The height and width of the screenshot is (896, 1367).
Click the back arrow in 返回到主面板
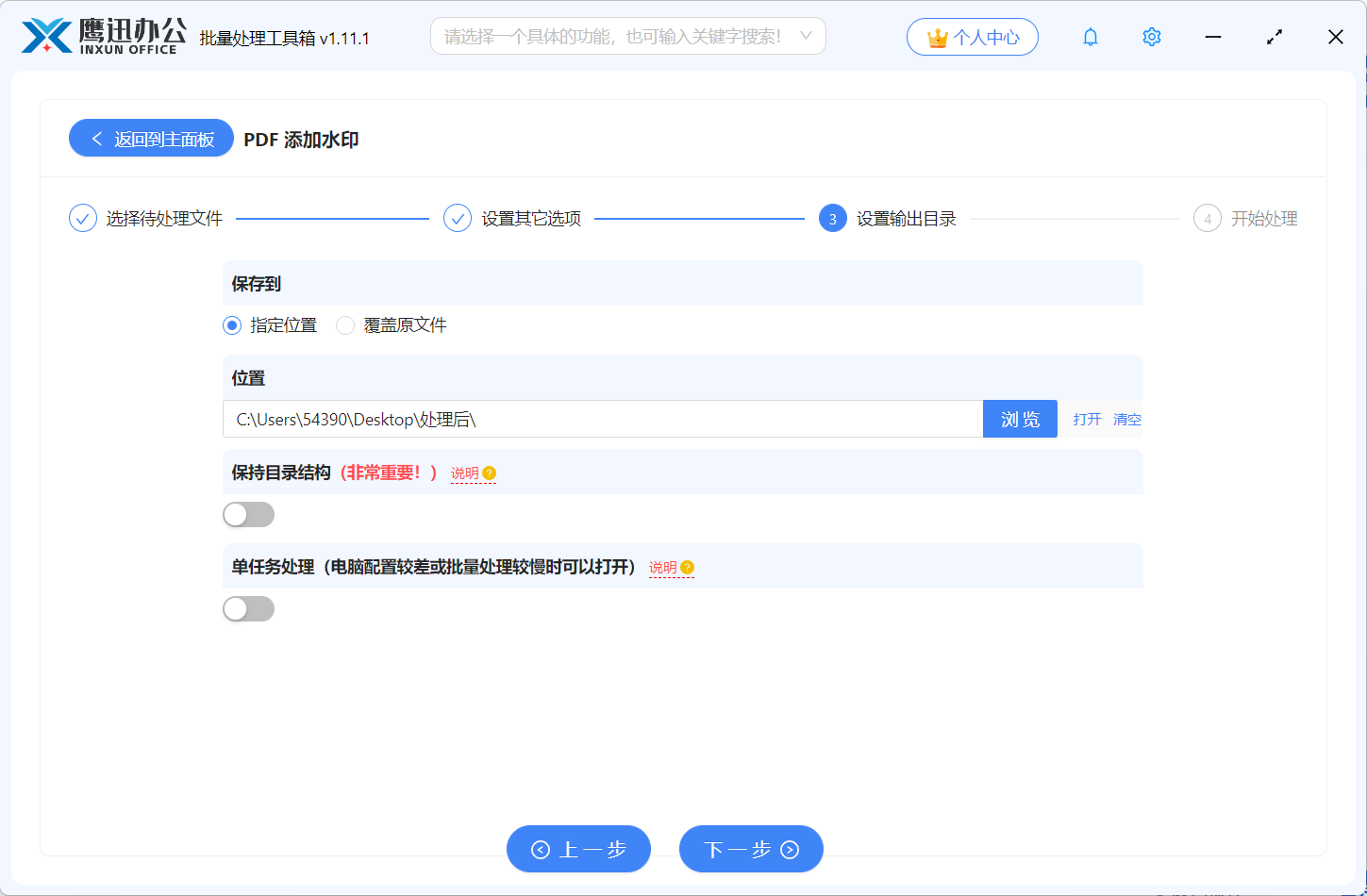click(x=95, y=138)
